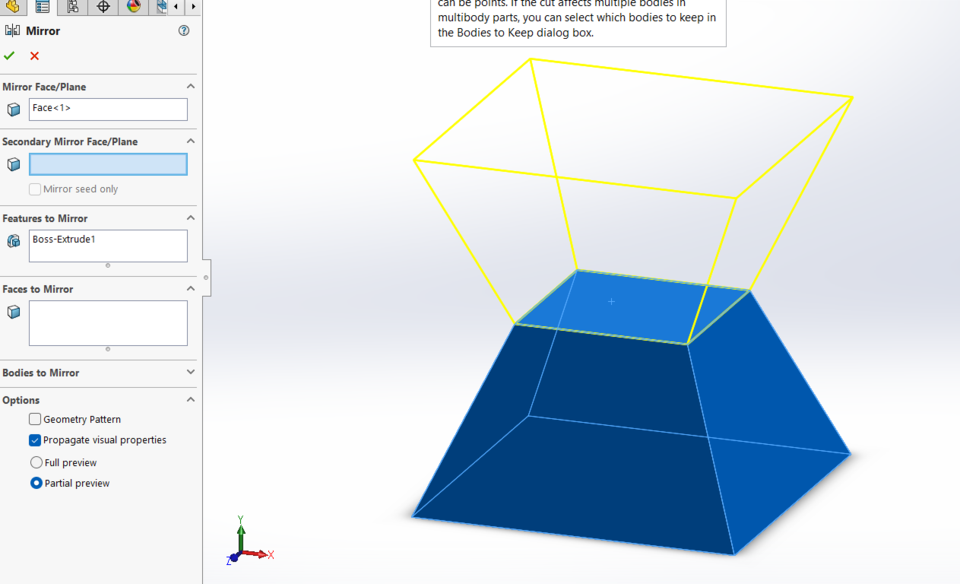Collapse the Mirror Face/Plane section

(x=190, y=86)
